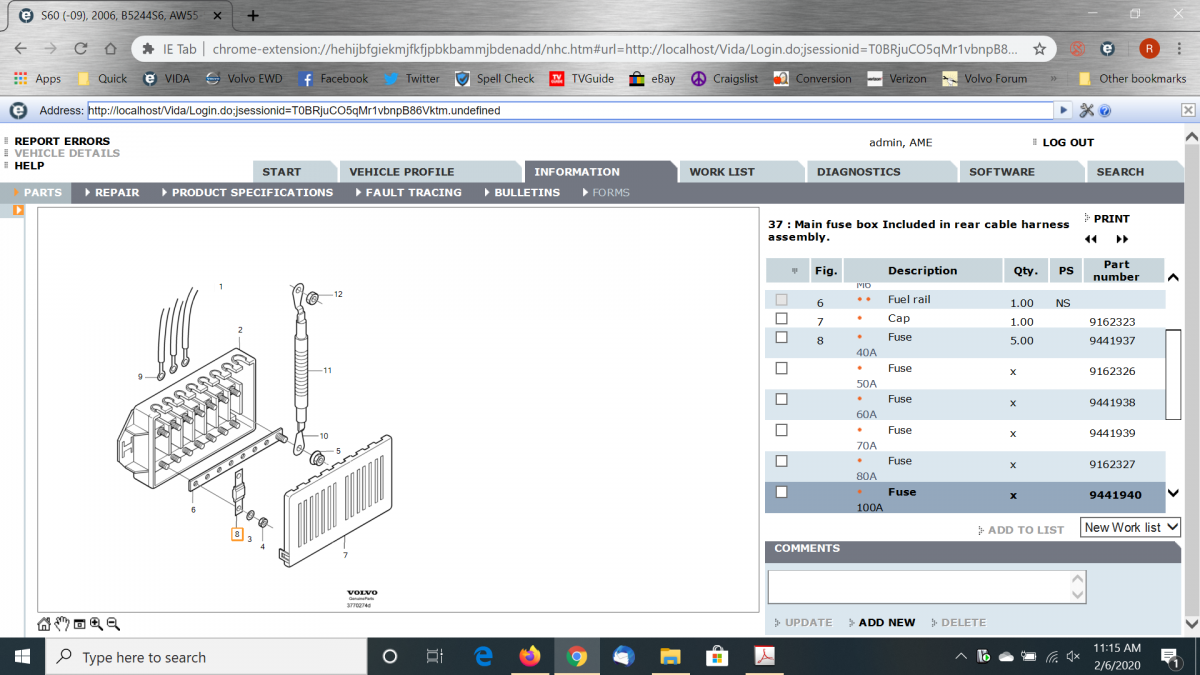Select checkbox for Fuse 100A 9441940
1200x675 pixels.
pos(782,492)
